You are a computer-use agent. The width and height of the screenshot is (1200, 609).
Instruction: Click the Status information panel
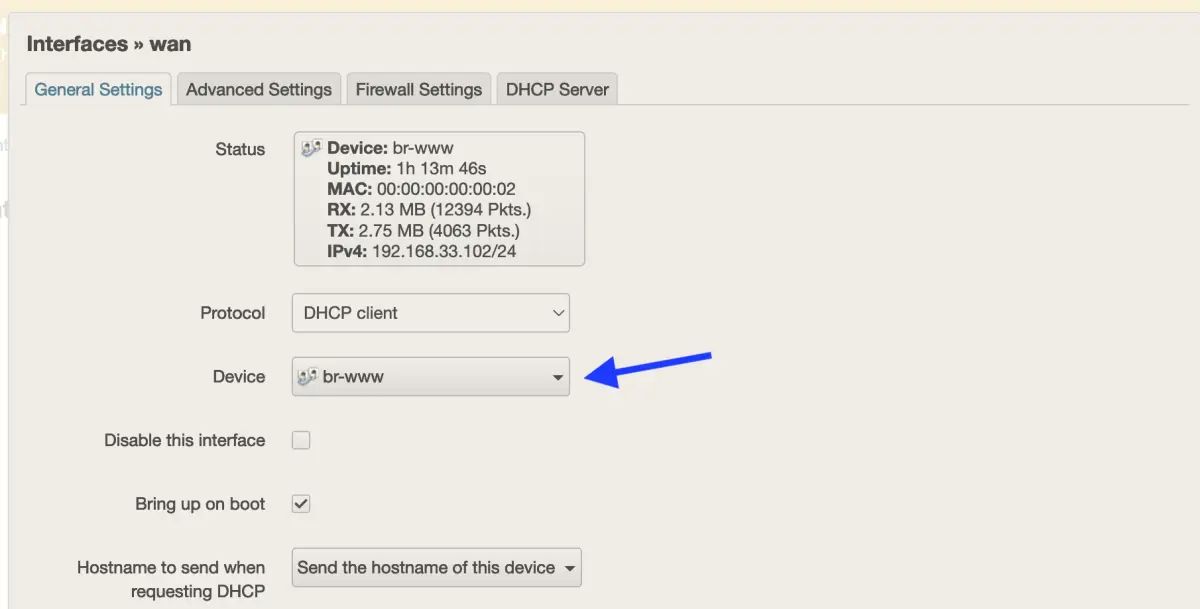(438, 197)
